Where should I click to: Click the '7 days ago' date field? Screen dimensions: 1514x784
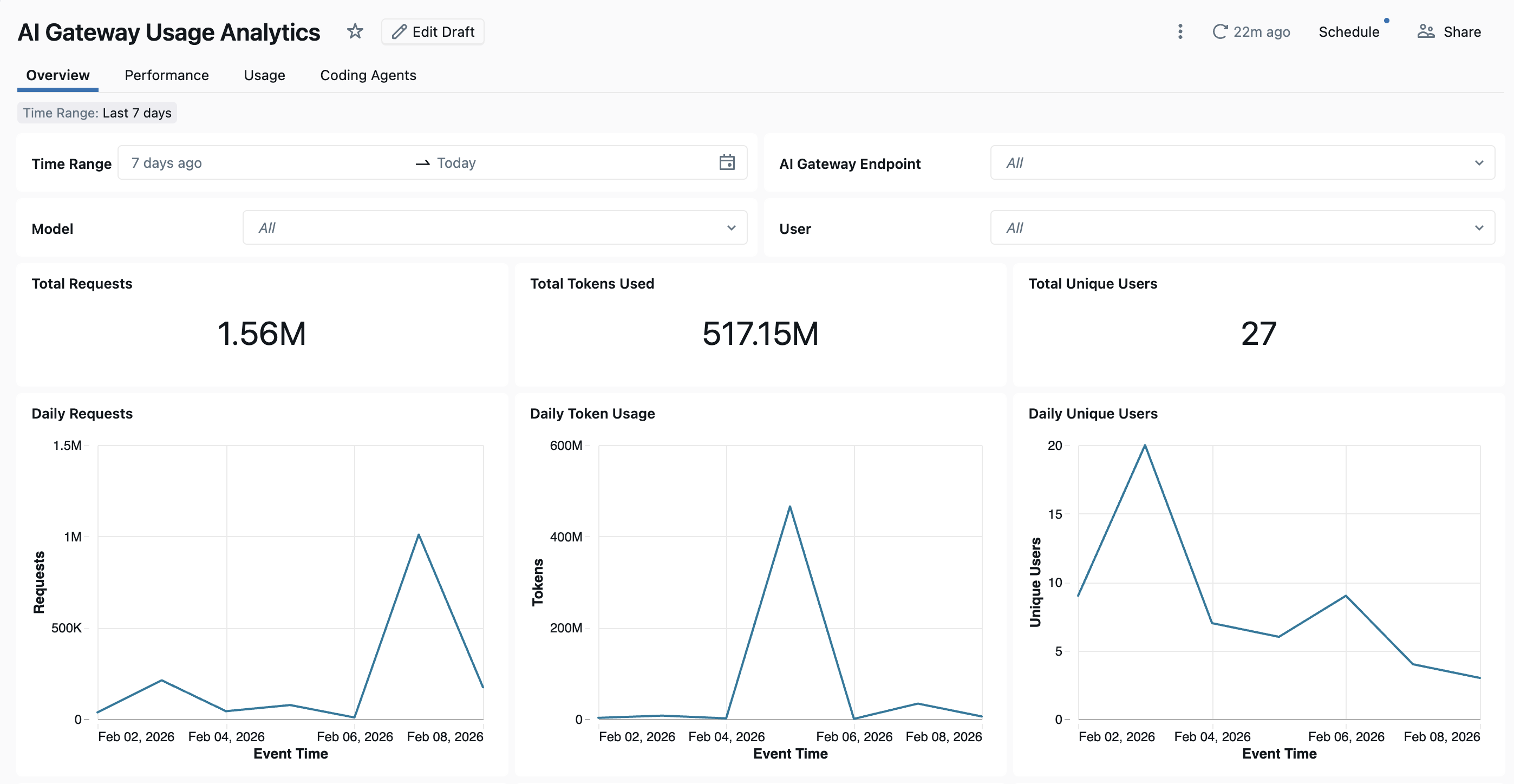click(166, 163)
